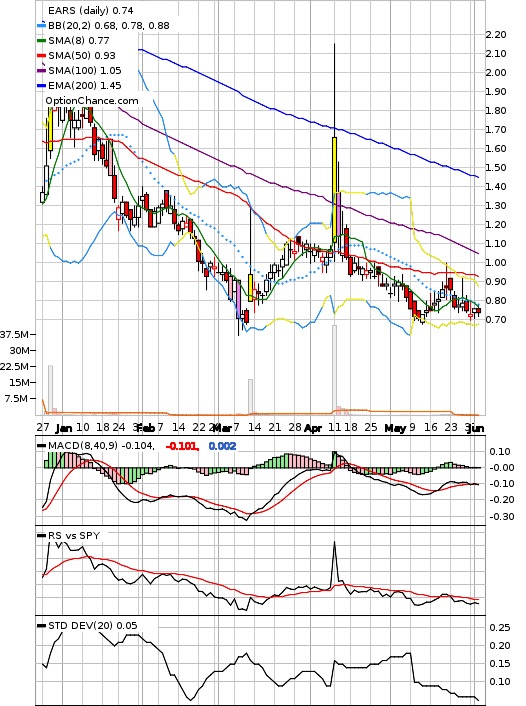The width and height of the screenshot is (526, 706).
Task: Click the tall yellow April 11 candle body
Action: coord(334,188)
